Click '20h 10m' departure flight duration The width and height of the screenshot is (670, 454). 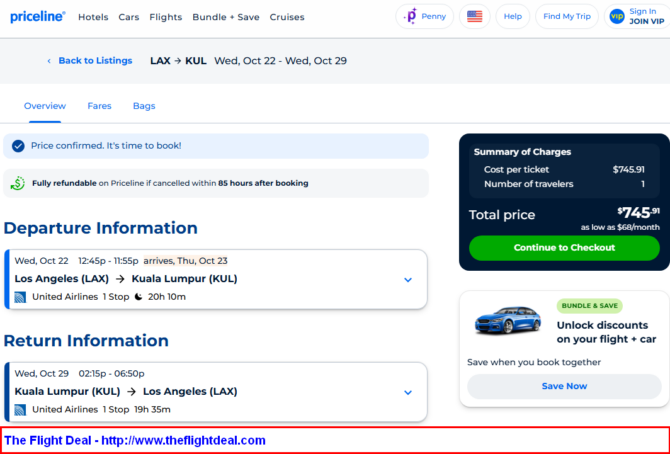[x=167, y=297]
